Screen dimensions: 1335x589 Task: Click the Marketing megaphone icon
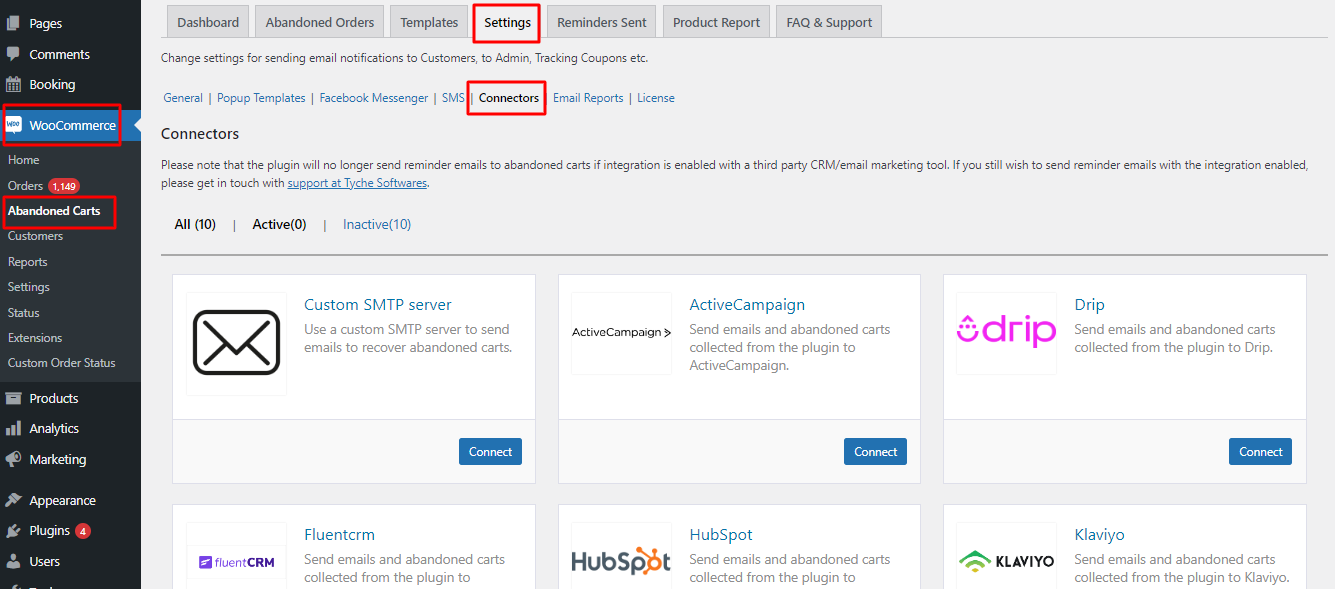[13, 459]
